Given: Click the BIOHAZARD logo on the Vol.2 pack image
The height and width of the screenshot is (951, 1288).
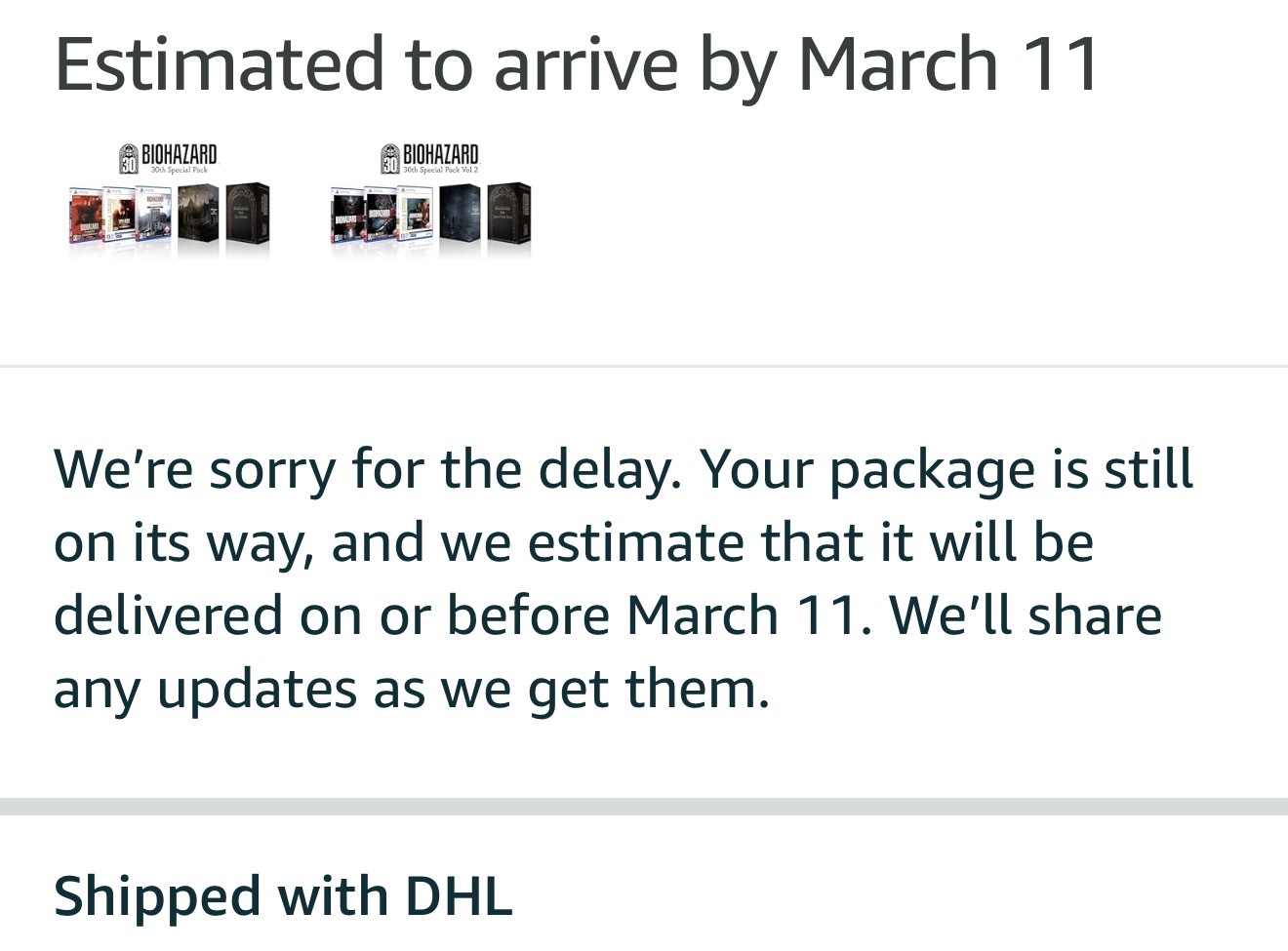Looking at the screenshot, I should [x=441, y=154].
